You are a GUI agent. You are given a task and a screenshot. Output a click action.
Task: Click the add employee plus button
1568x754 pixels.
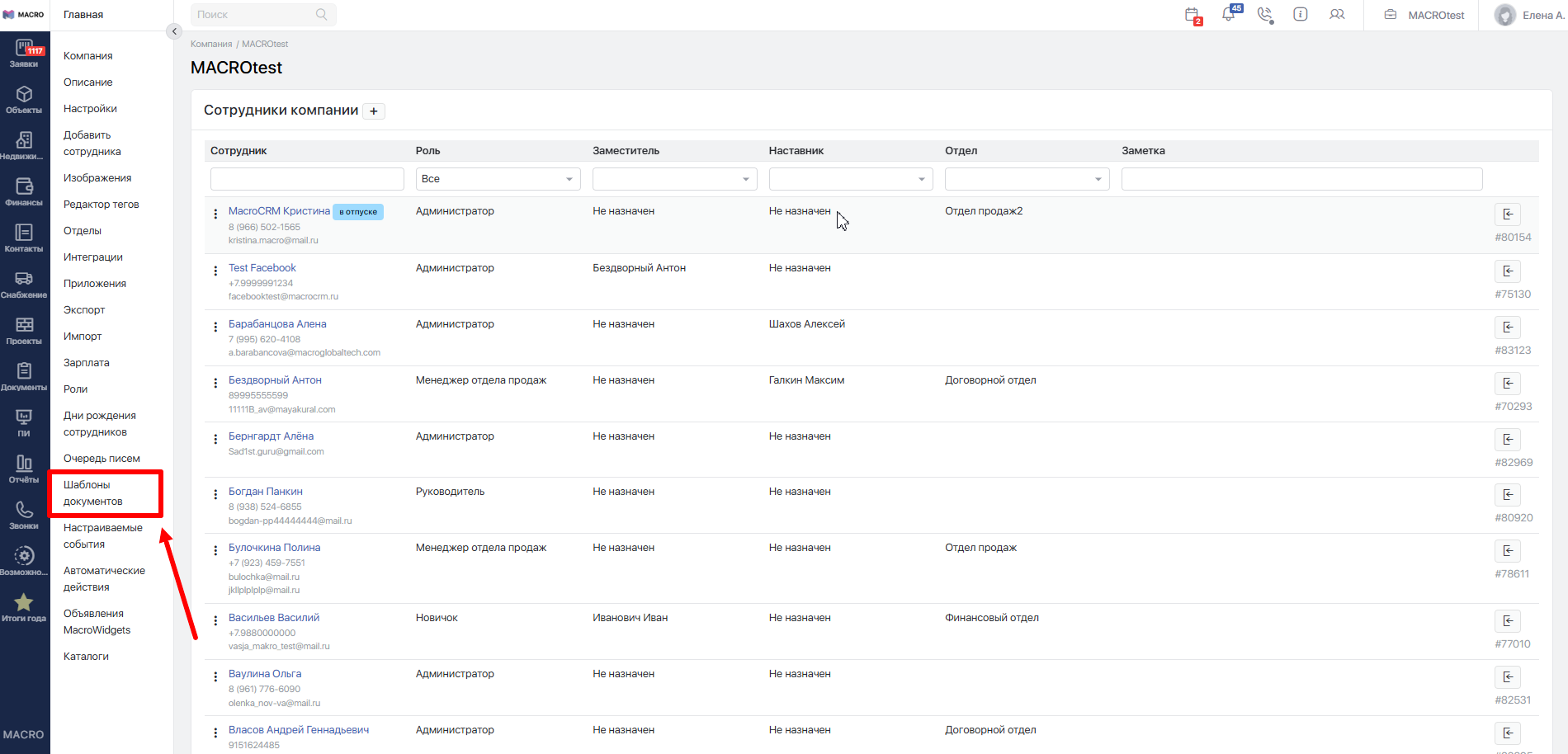(374, 111)
